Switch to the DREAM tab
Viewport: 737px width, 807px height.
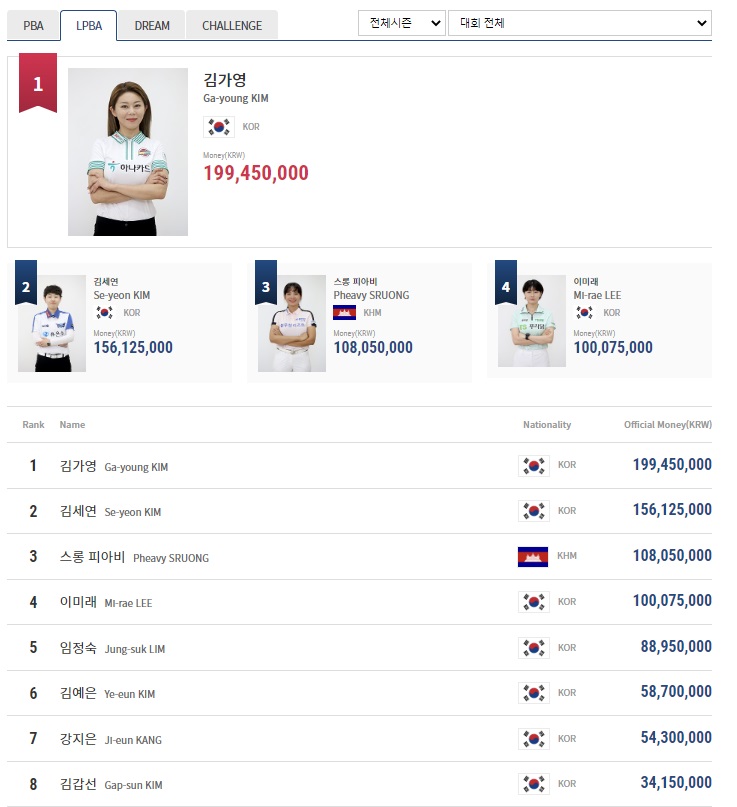[152, 25]
